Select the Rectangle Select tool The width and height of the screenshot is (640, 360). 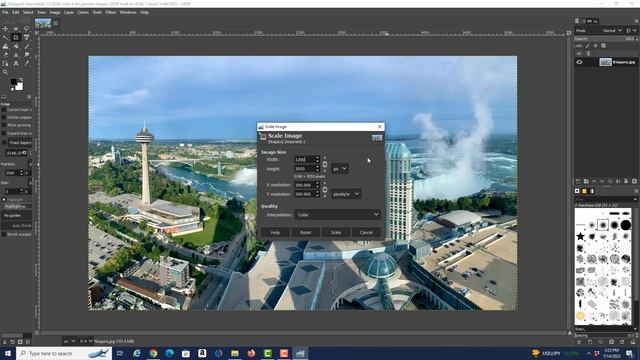tap(16, 29)
